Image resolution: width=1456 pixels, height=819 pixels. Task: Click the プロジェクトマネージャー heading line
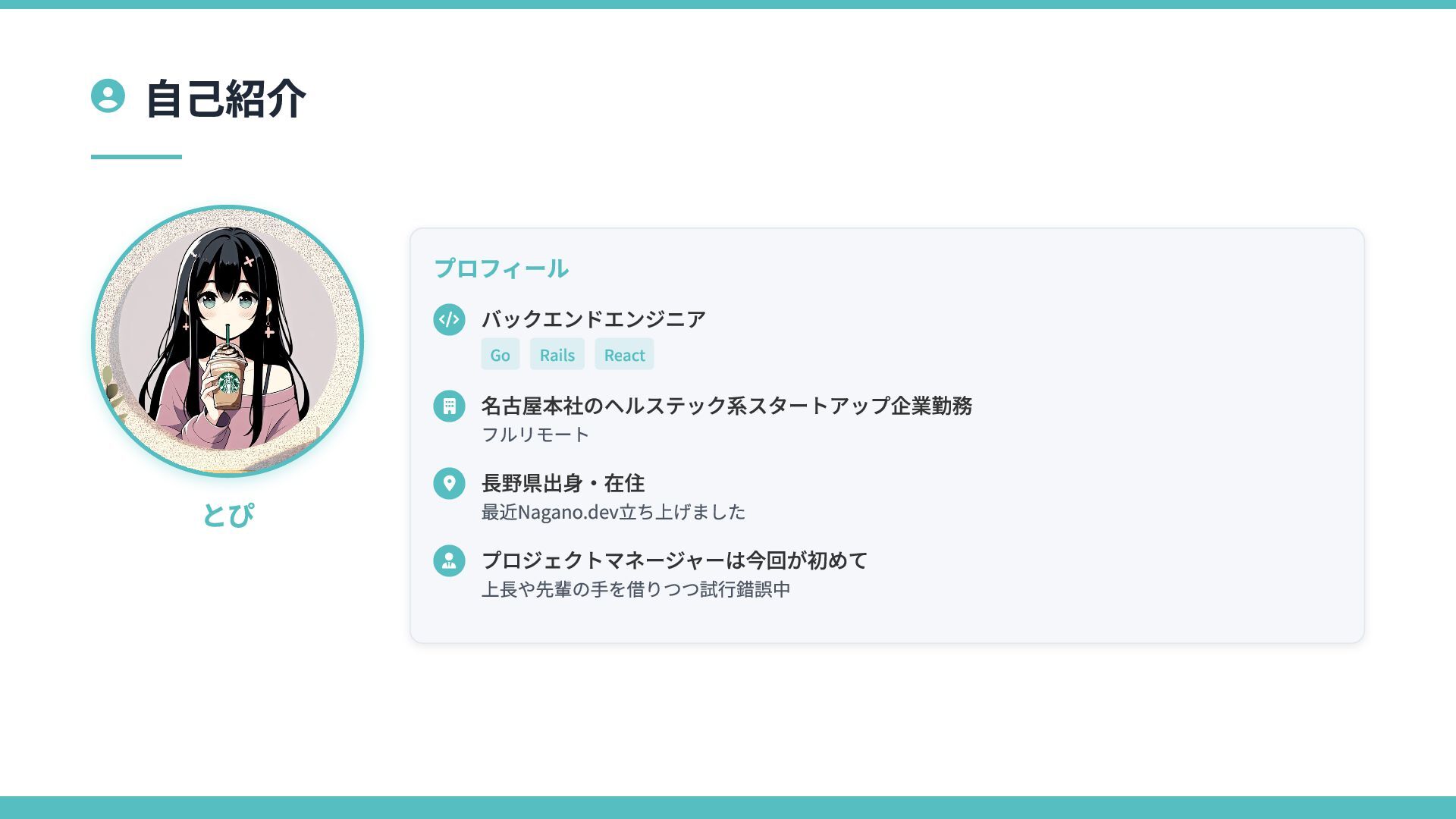point(675,560)
